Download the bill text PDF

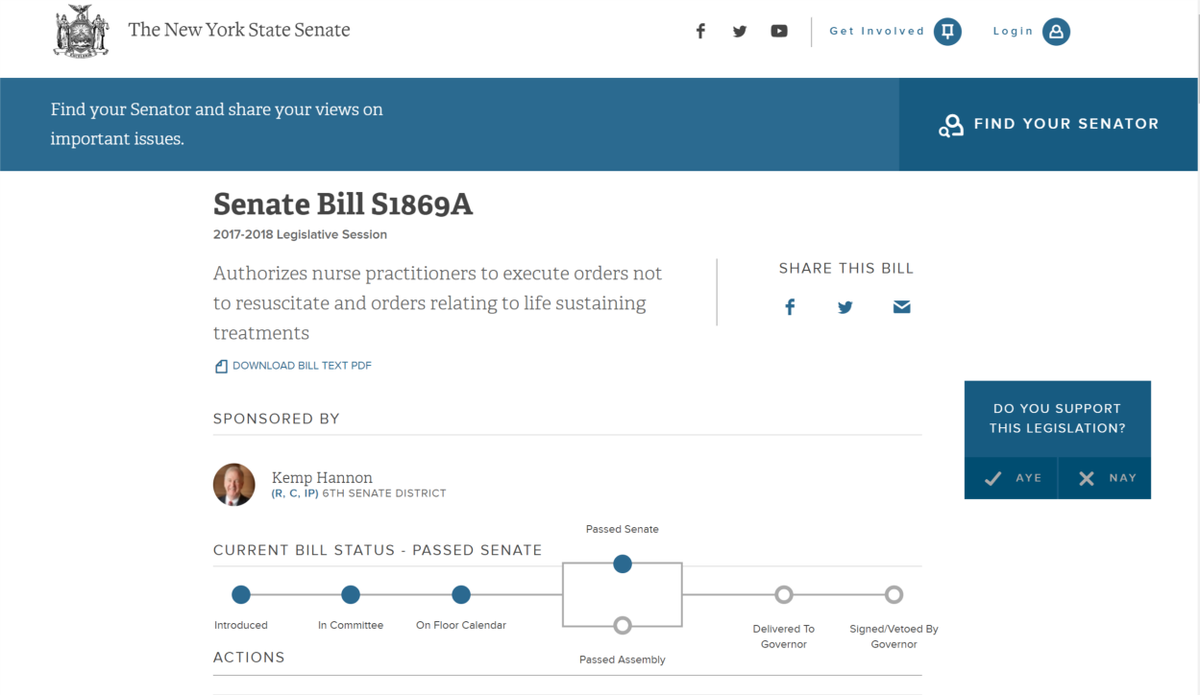[302, 366]
